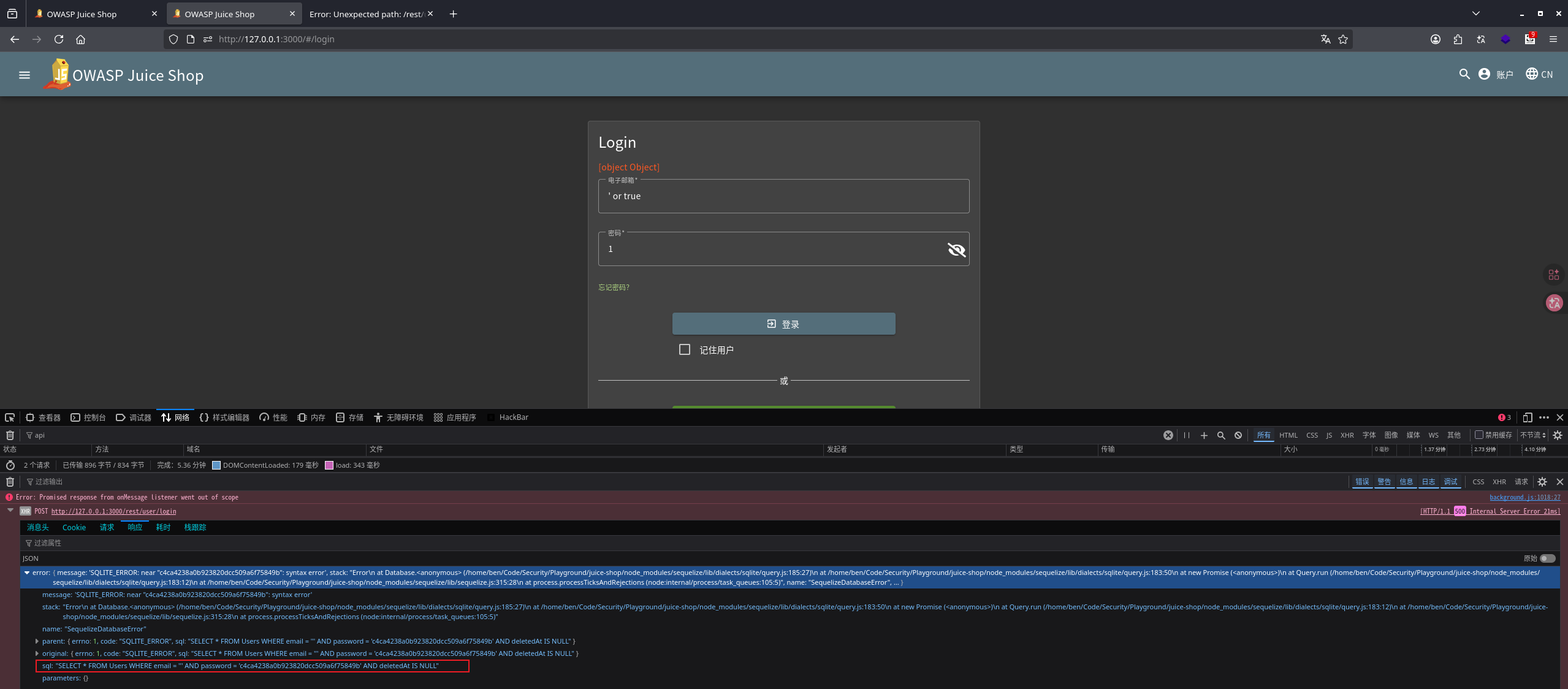Toggle the 警告 console filter
Viewport: 1568px width, 689px height.
(1384, 482)
